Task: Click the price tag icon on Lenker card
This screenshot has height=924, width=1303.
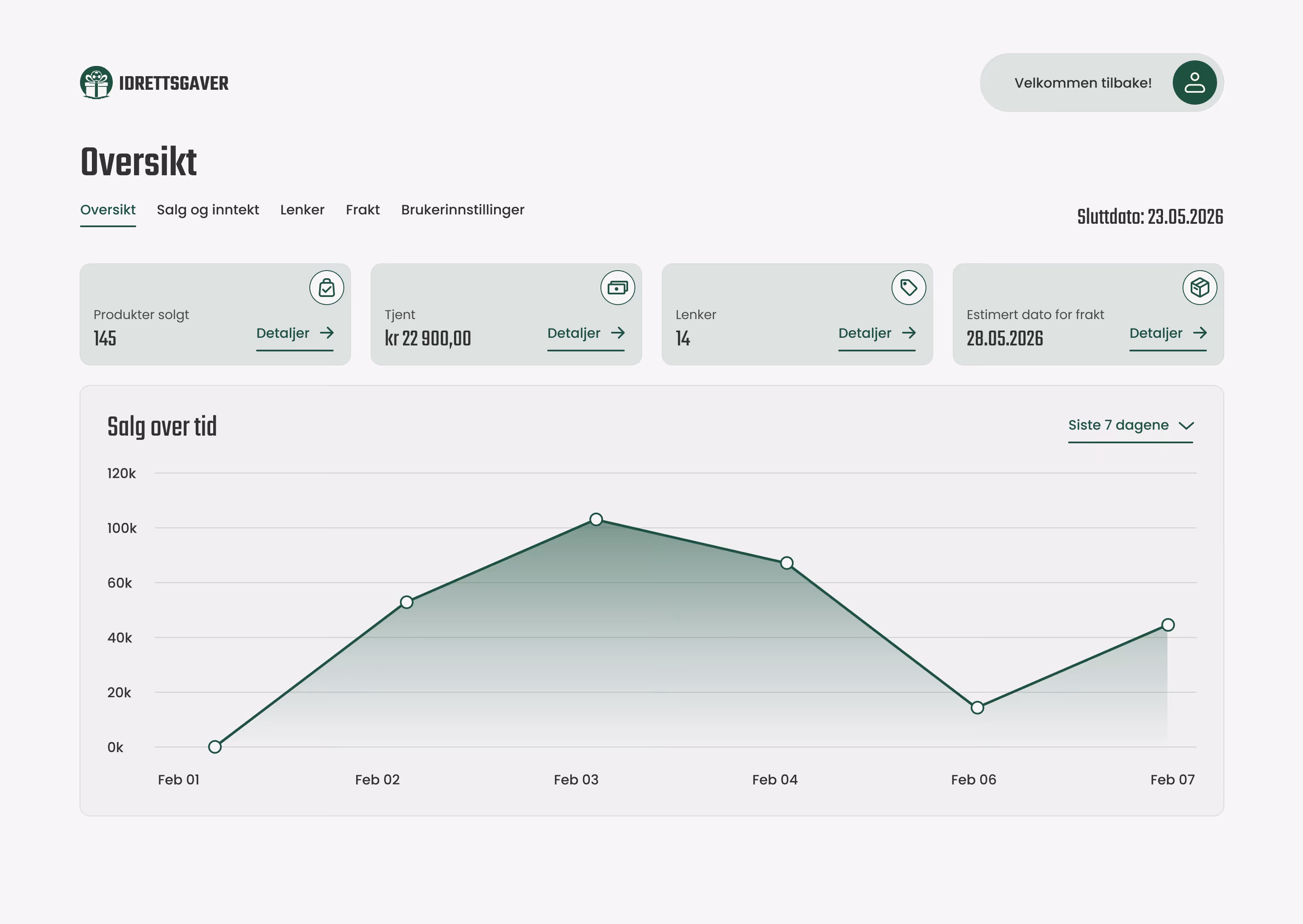Action: (x=908, y=288)
